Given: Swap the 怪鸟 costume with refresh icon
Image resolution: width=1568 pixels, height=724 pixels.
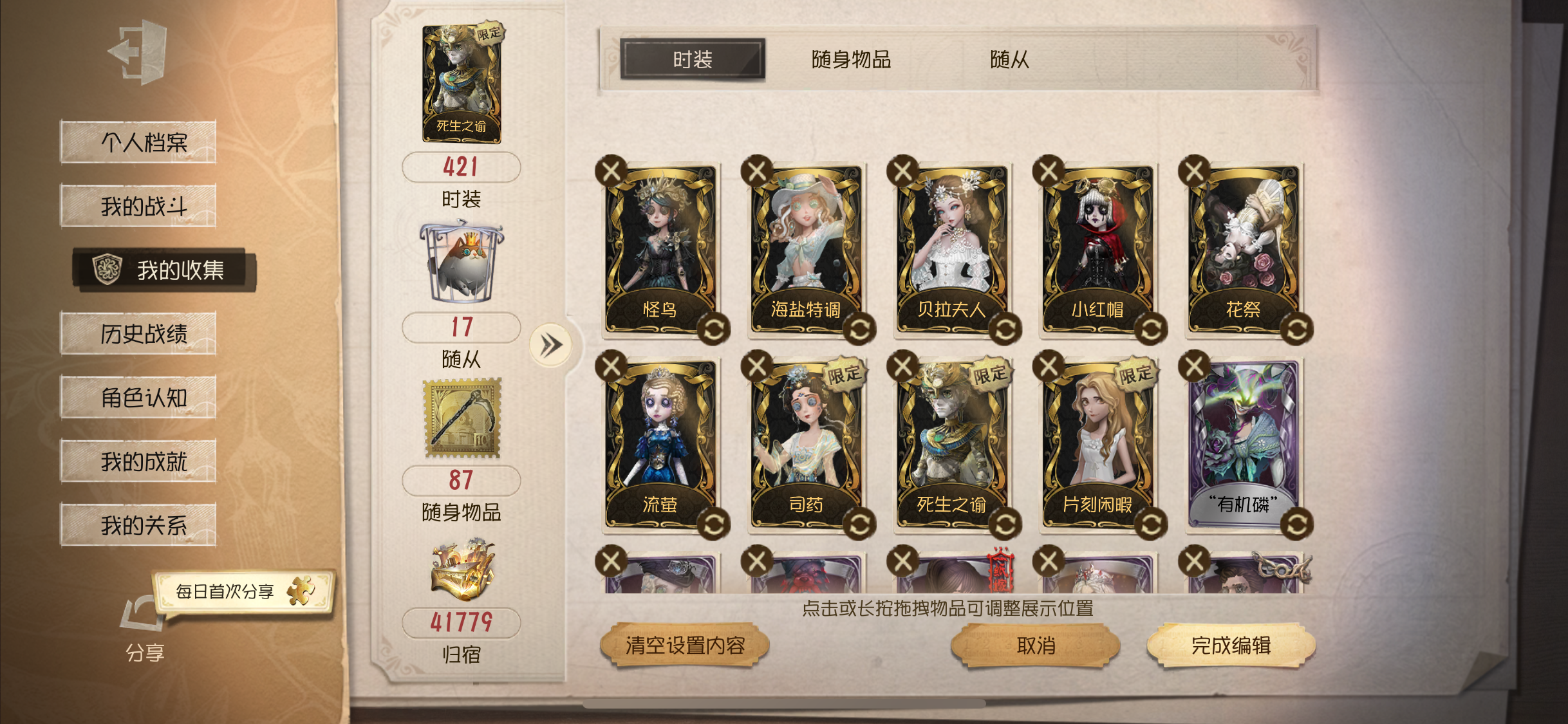Looking at the screenshot, I should click(x=713, y=330).
